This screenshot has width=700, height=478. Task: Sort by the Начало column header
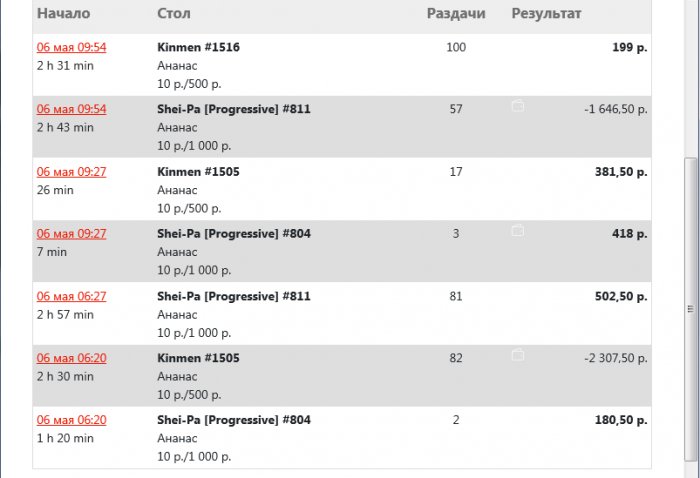click(x=63, y=14)
